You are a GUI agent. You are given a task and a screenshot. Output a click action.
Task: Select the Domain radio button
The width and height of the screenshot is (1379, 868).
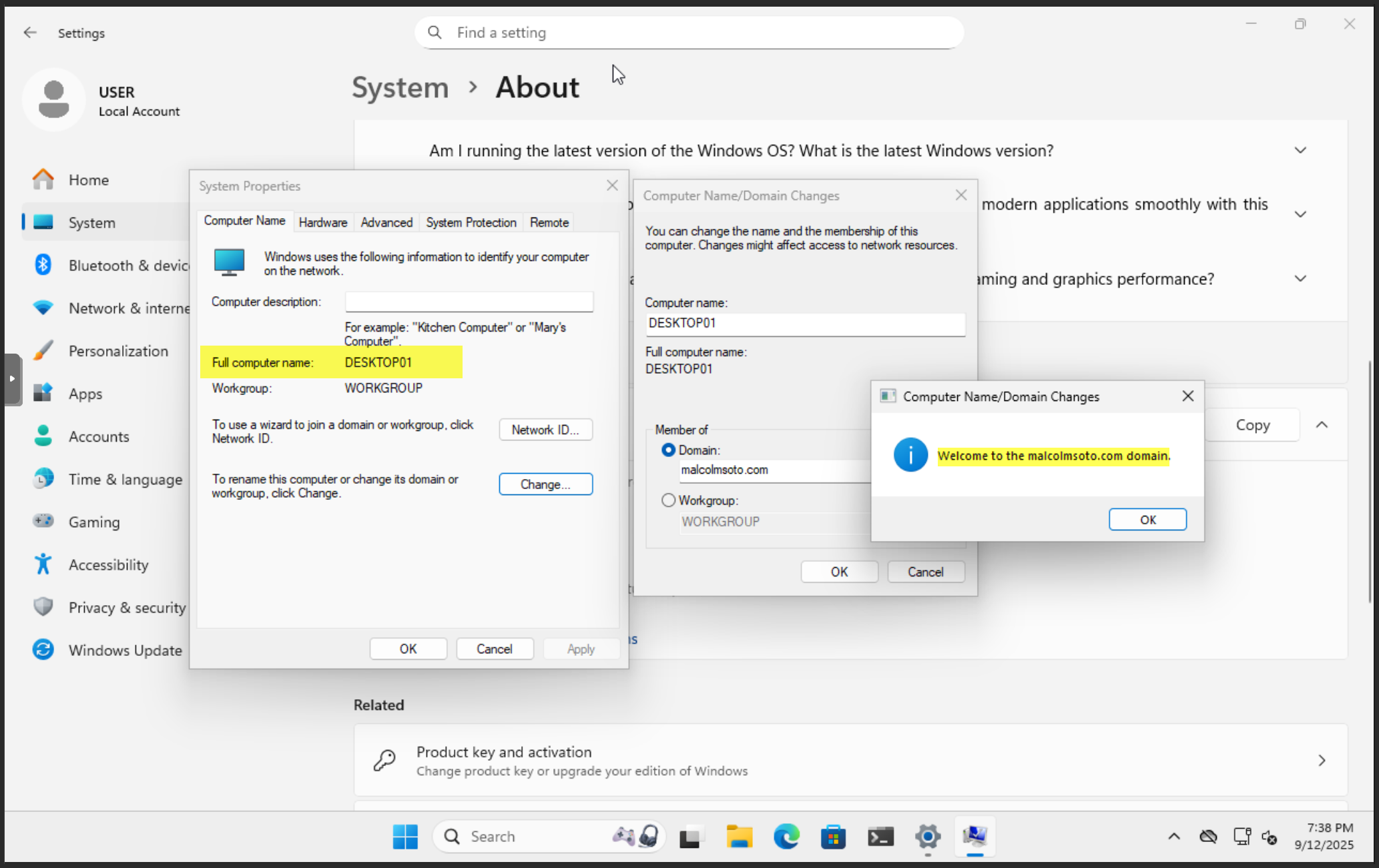[x=668, y=450]
